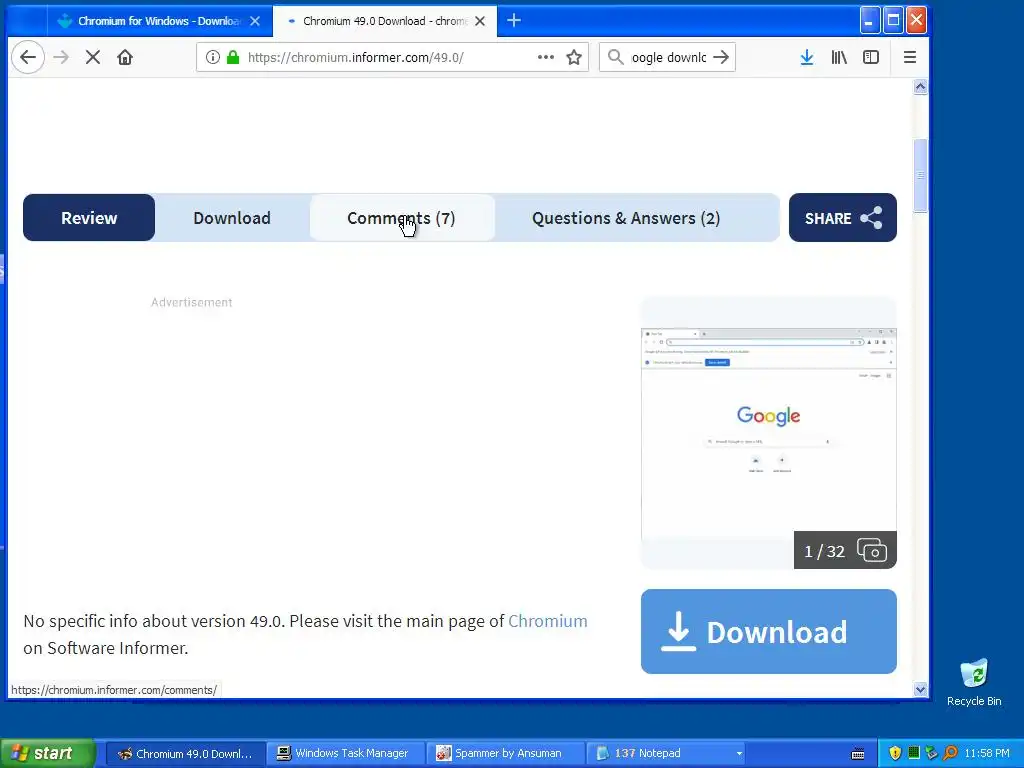Click the security shield tray icon
1024x768 pixels.
click(895, 753)
